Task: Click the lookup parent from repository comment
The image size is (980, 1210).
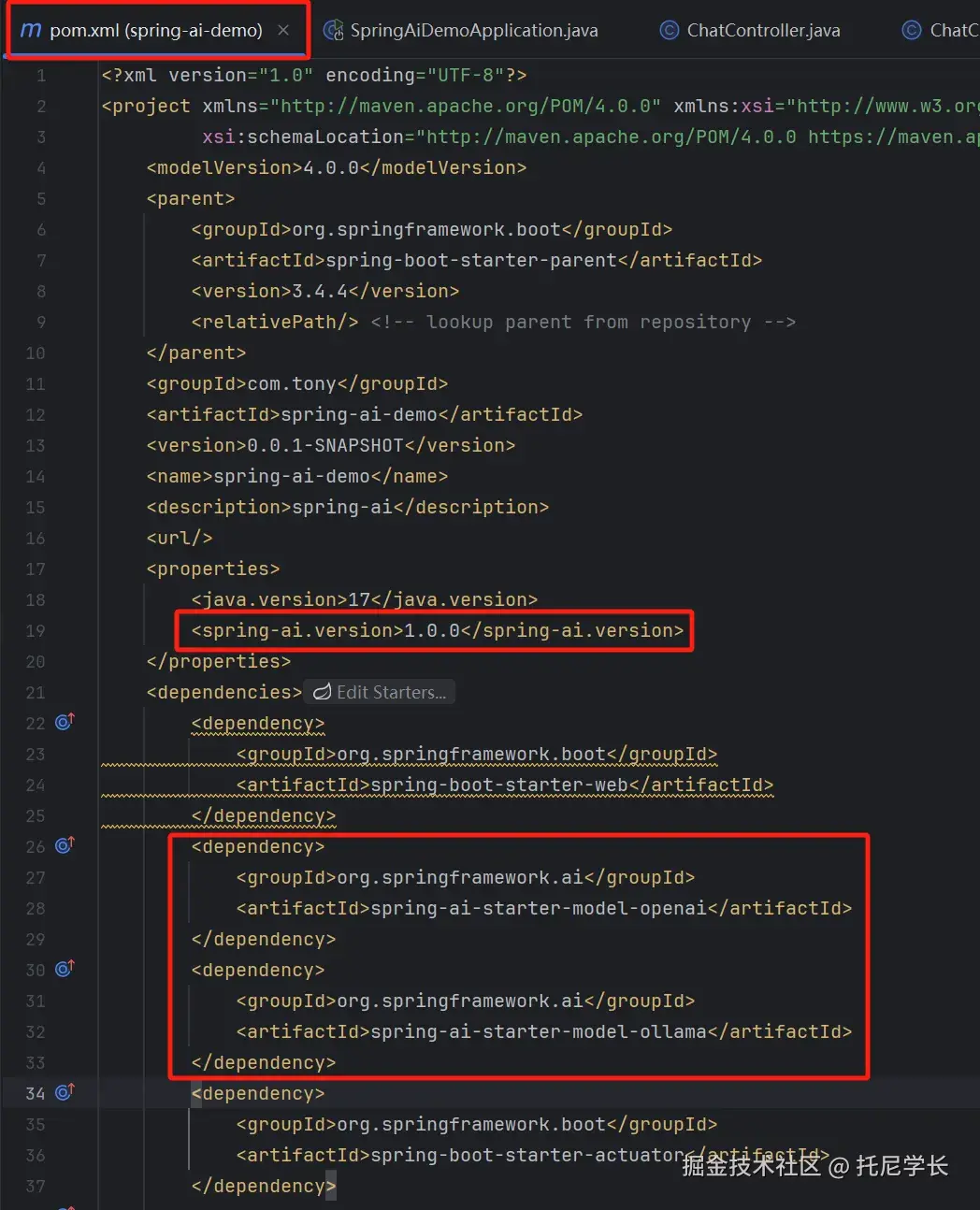Action: point(584,322)
